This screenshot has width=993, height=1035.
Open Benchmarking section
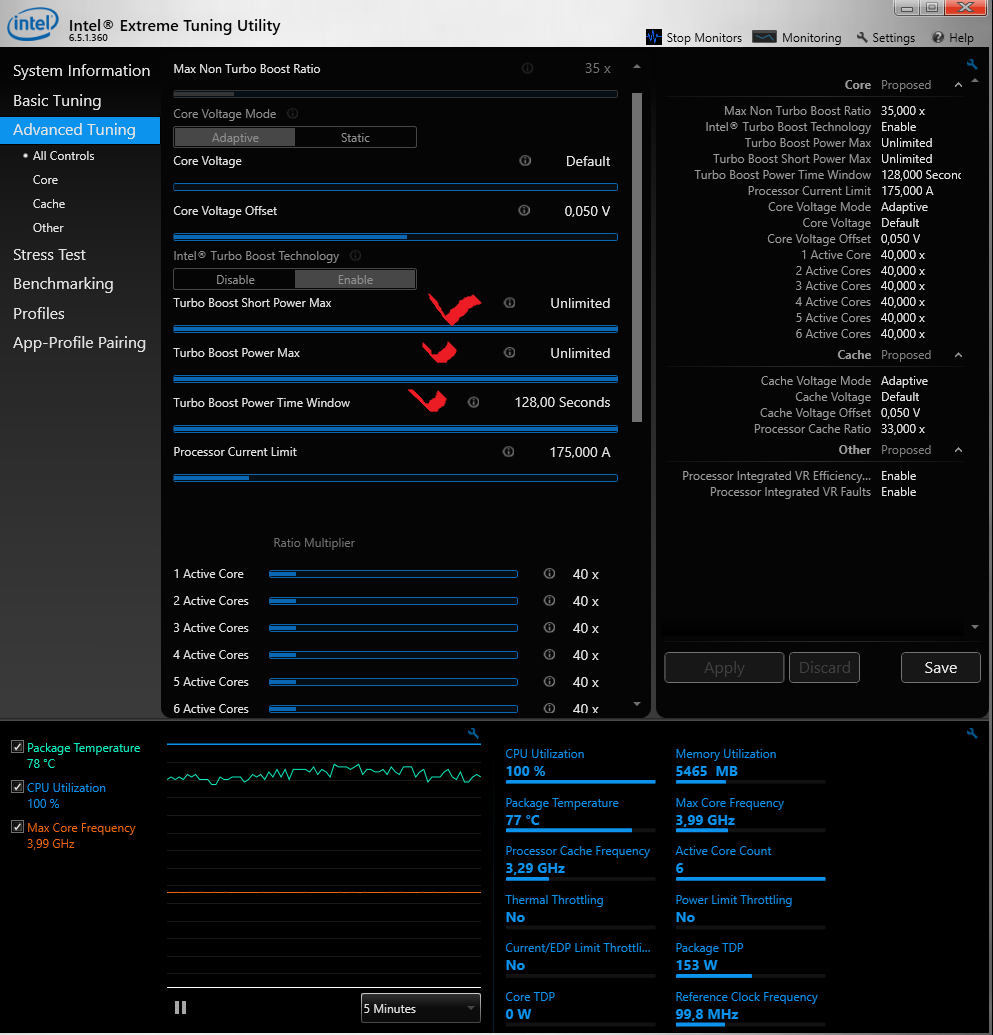pyautogui.click(x=63, y=284)
